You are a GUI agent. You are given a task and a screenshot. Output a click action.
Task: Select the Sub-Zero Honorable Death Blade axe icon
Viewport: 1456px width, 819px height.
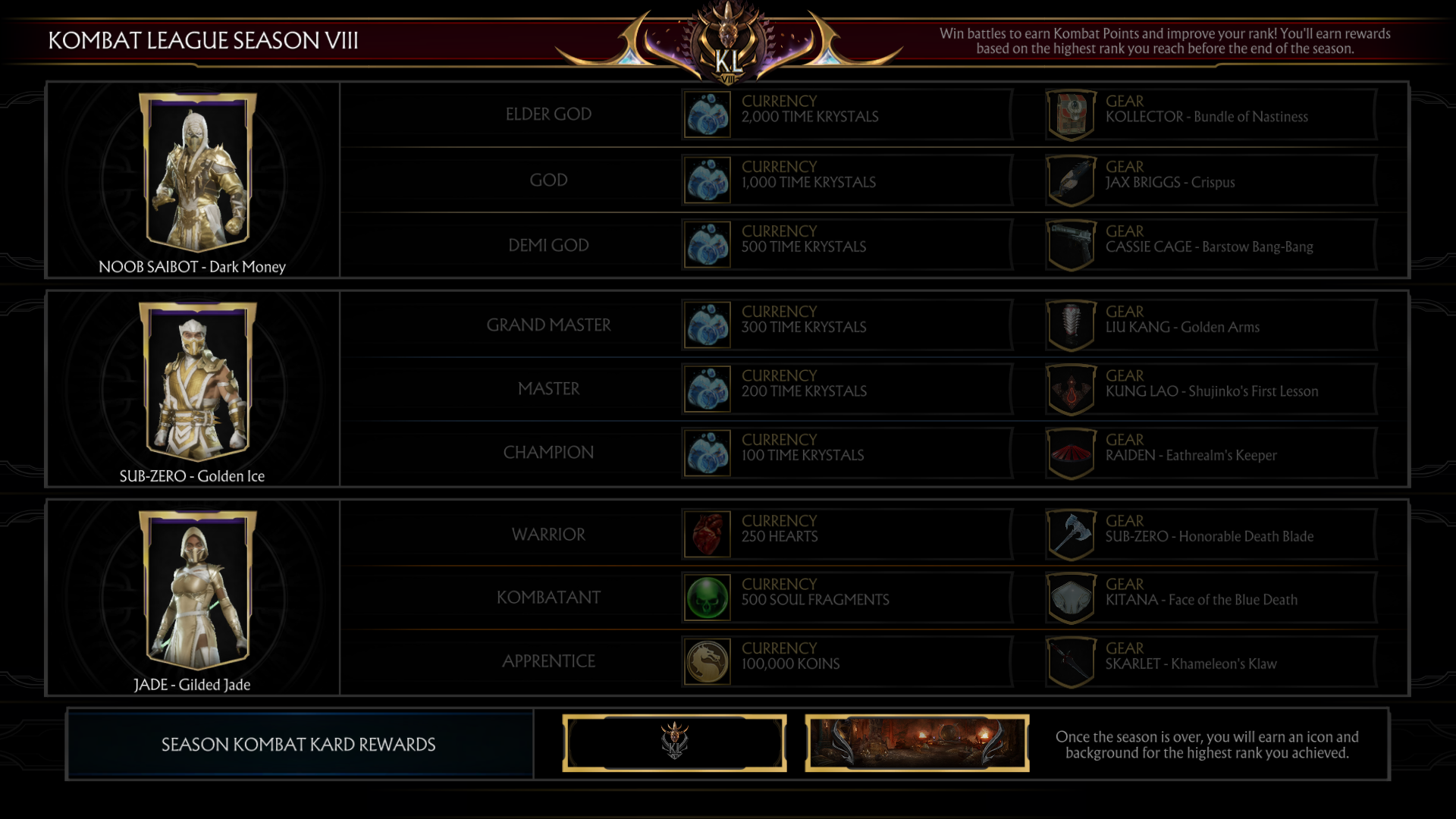point(1071,534)
